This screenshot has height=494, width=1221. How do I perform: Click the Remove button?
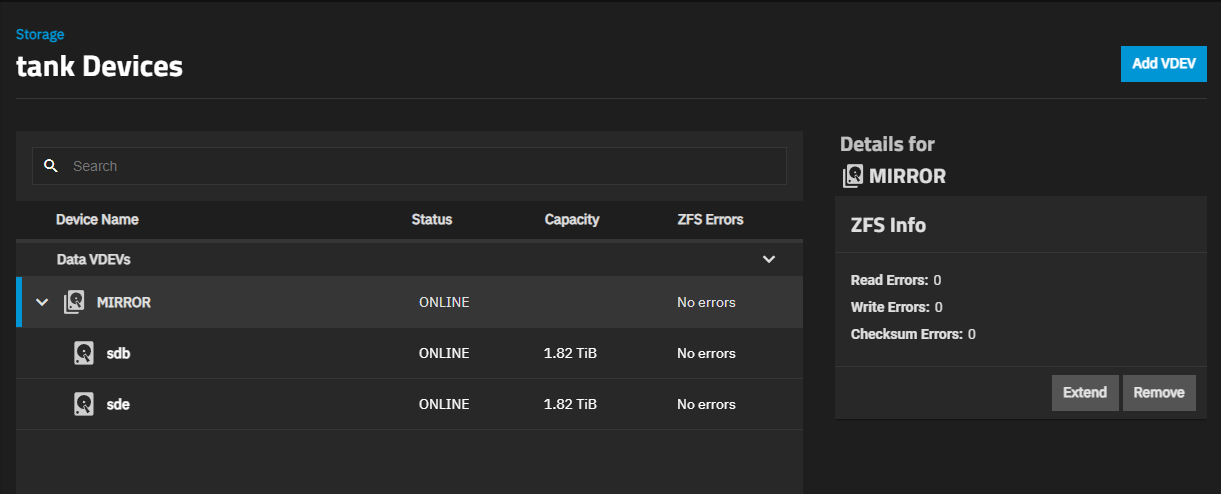1159,392
